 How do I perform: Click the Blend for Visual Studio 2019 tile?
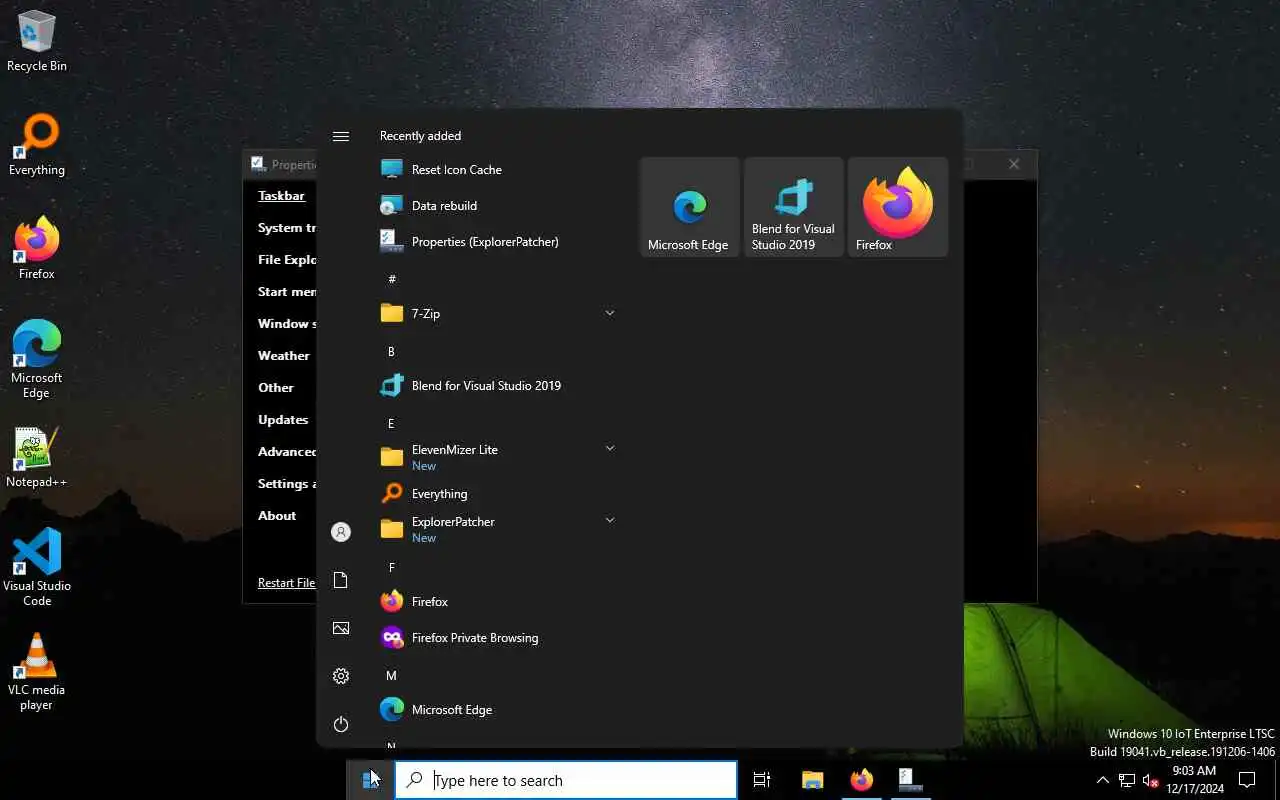click(x=794, y=207)
